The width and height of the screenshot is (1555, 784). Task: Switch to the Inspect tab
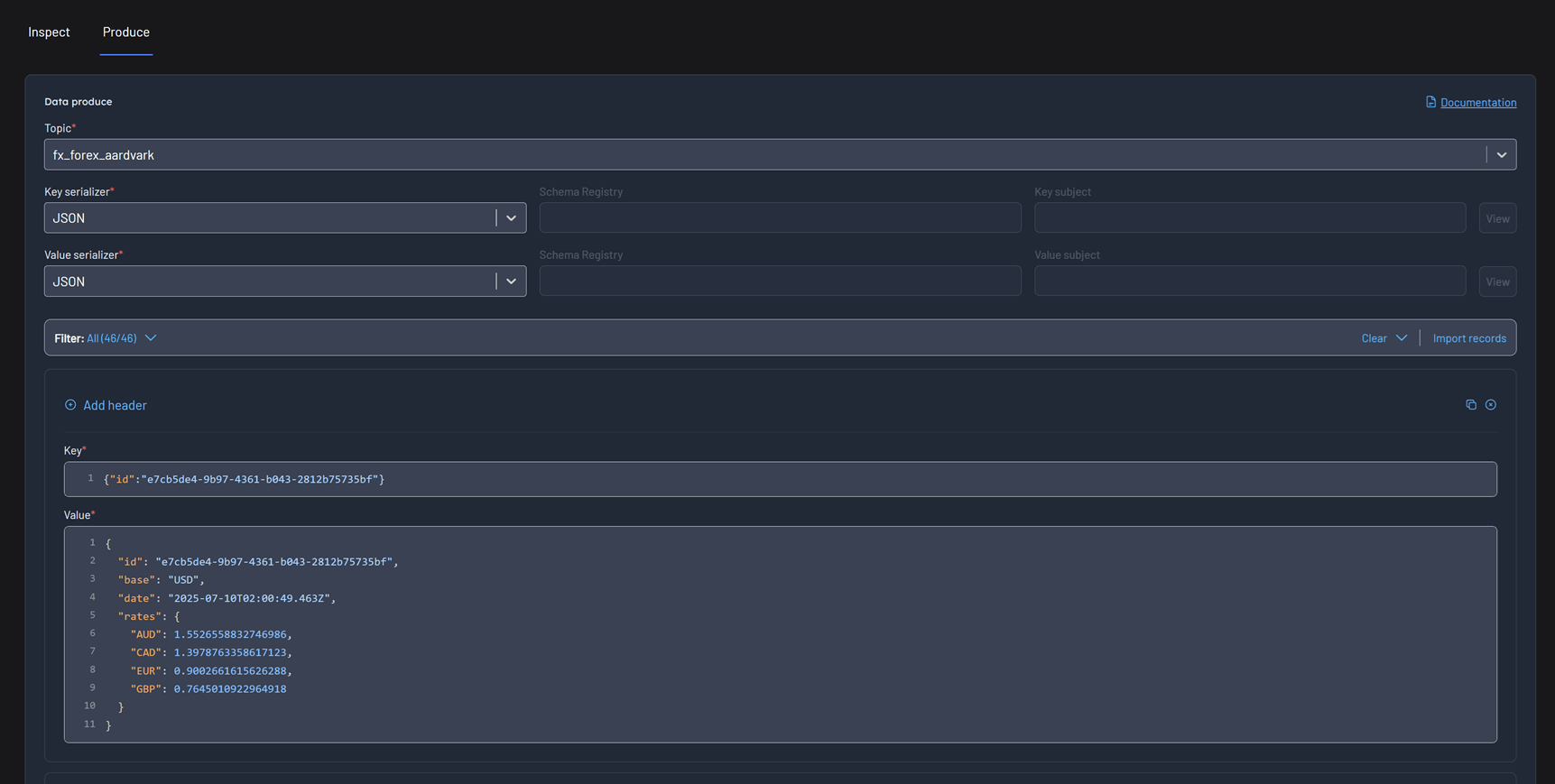(x=49, y=32)
